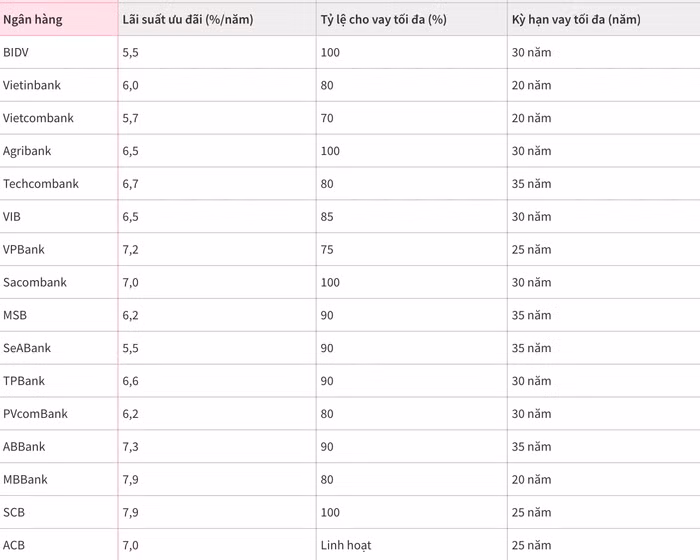Click the VPBank name cell
Image resolution: width=700 pixels, height=560 pixels.
(24, 249)
